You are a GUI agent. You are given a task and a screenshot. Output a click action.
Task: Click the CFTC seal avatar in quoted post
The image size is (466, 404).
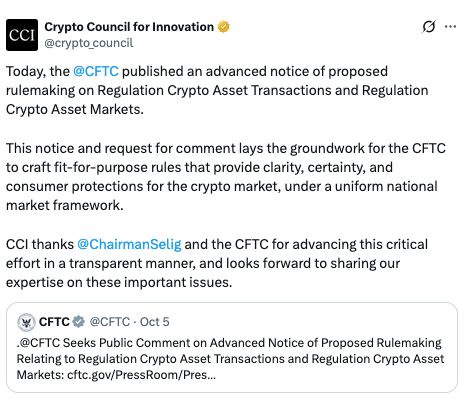coord(26,322)
